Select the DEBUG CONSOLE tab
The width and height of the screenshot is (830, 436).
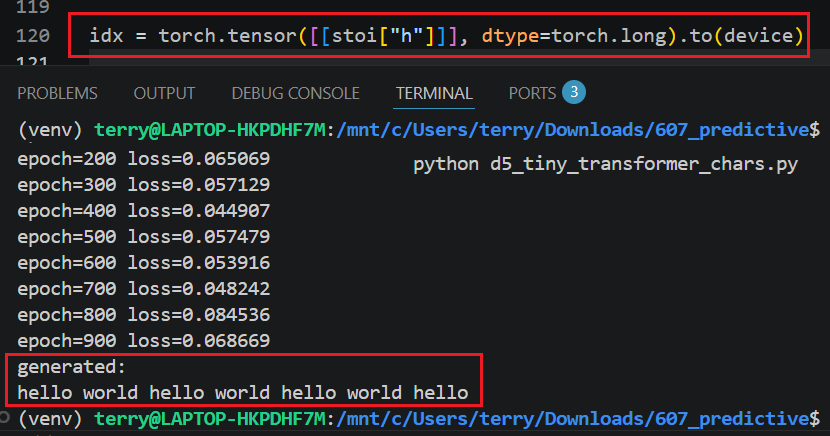(295, 94)
